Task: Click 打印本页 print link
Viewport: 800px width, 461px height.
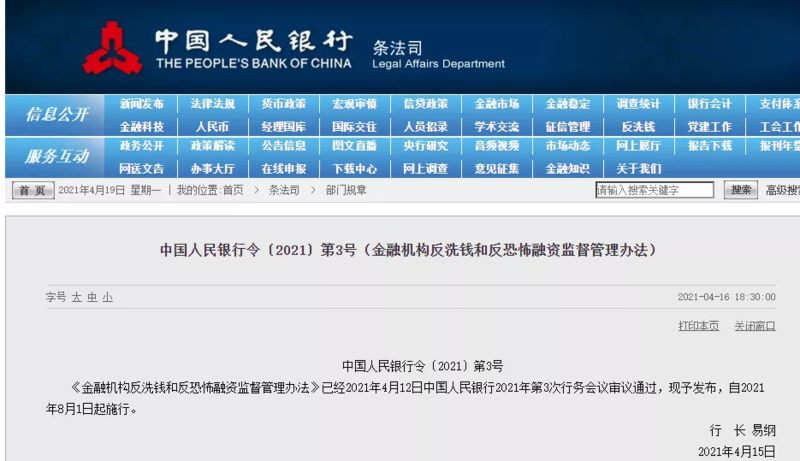Action: [698, 326]
